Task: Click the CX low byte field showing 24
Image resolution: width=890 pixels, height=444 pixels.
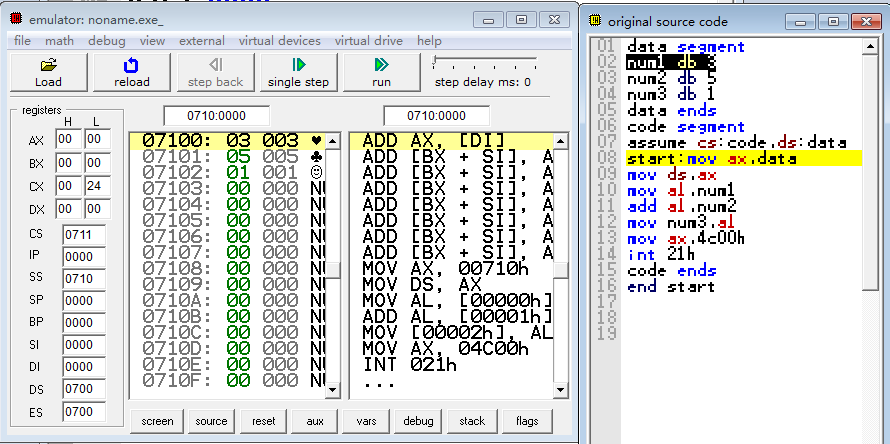Action: point(98,186)
